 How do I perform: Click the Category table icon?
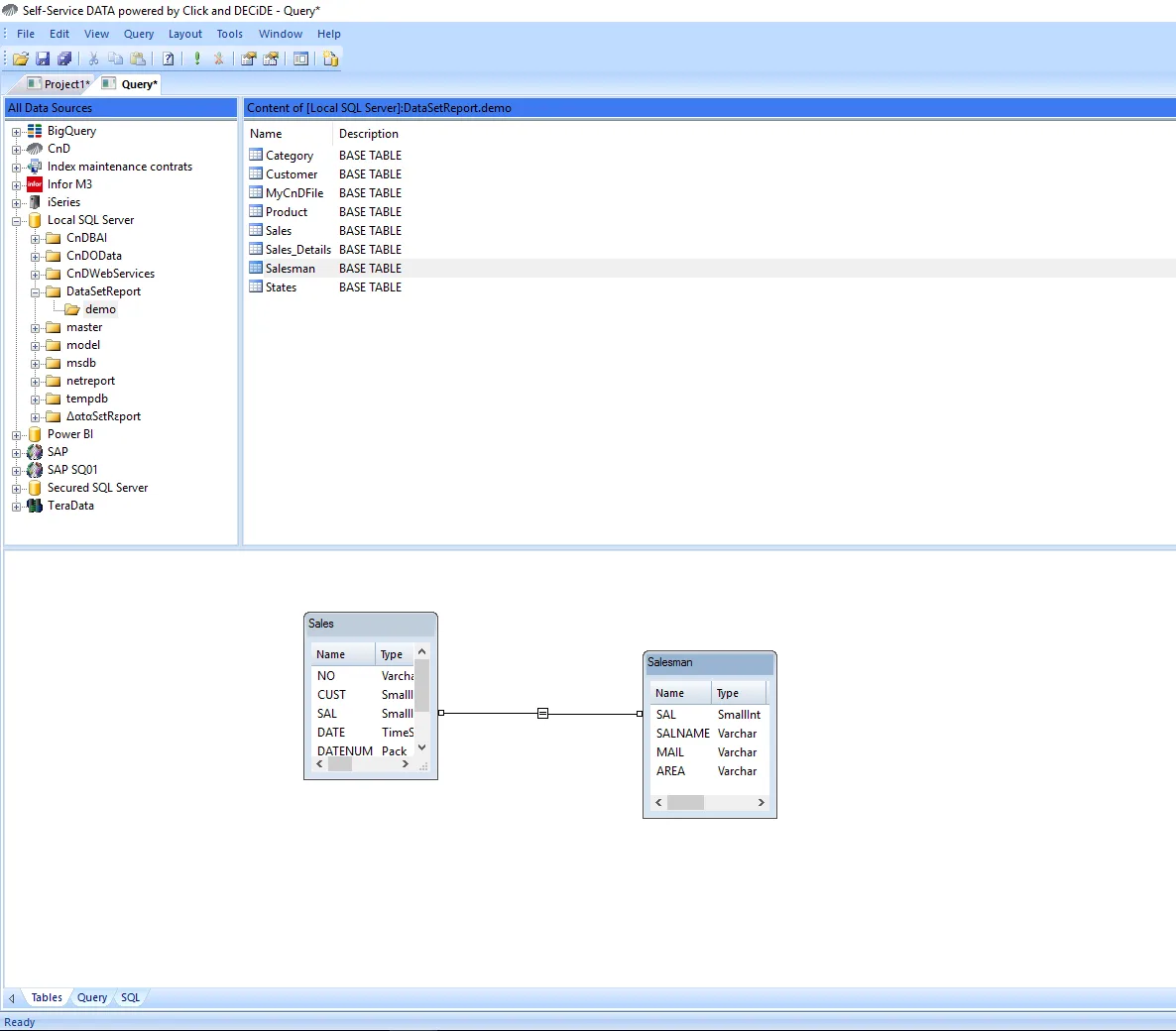[x=256, y=156]
